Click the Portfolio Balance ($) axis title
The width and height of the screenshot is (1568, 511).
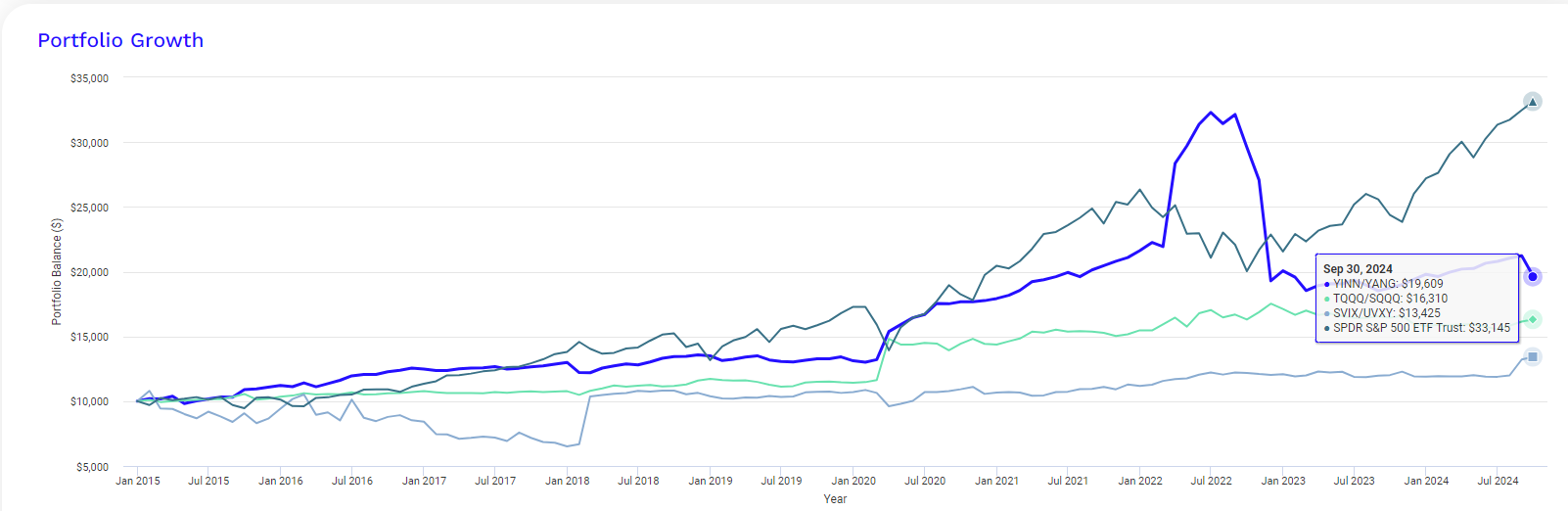(x=57, y=272)
